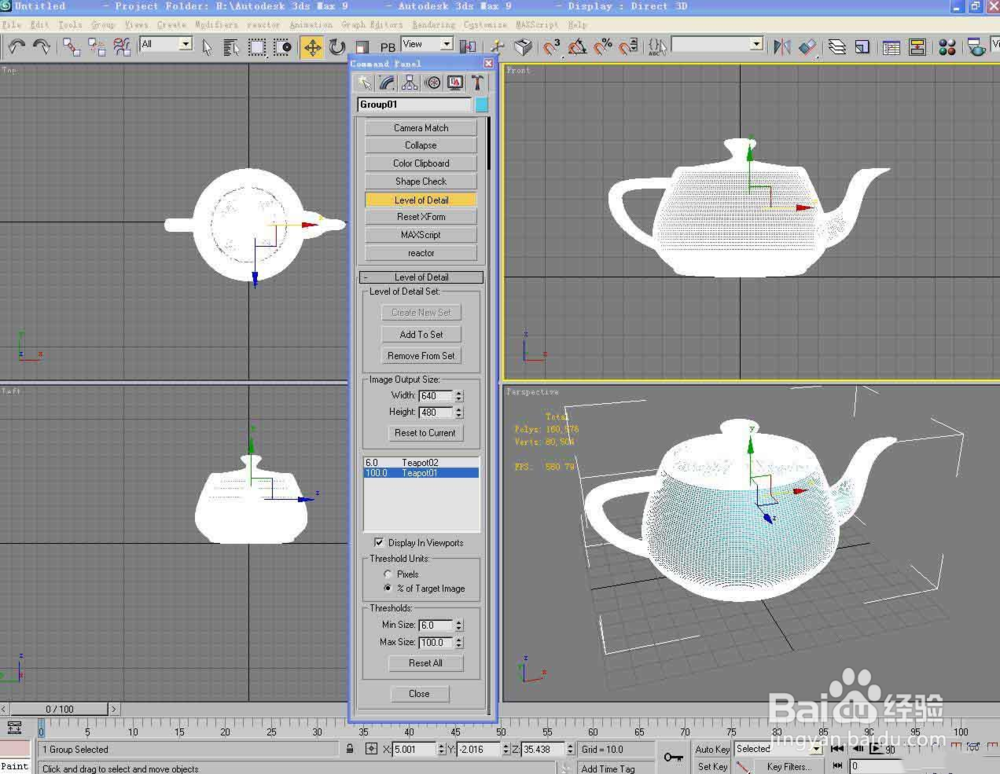Open the Select by Name list icon
The image size is (1000, 774).
231,47
